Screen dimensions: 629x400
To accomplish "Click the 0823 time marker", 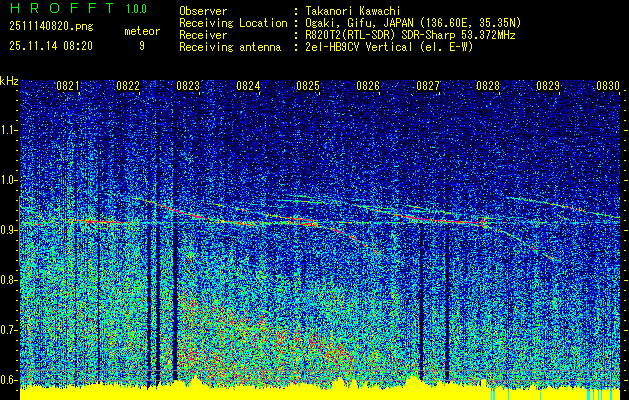I will 188,85.
